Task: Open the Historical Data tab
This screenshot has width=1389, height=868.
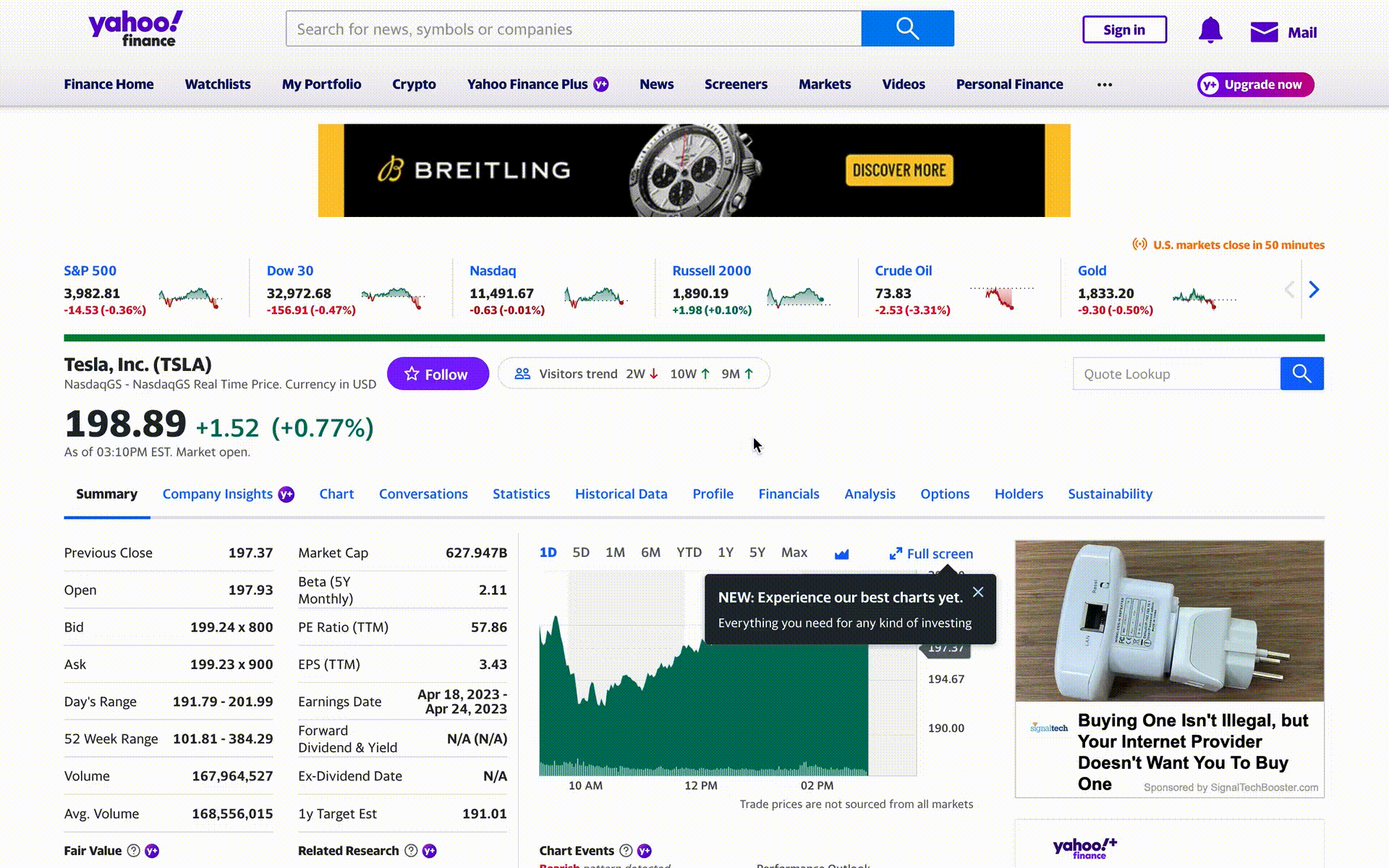Action: pyautogui.click(x=621, y=494)
